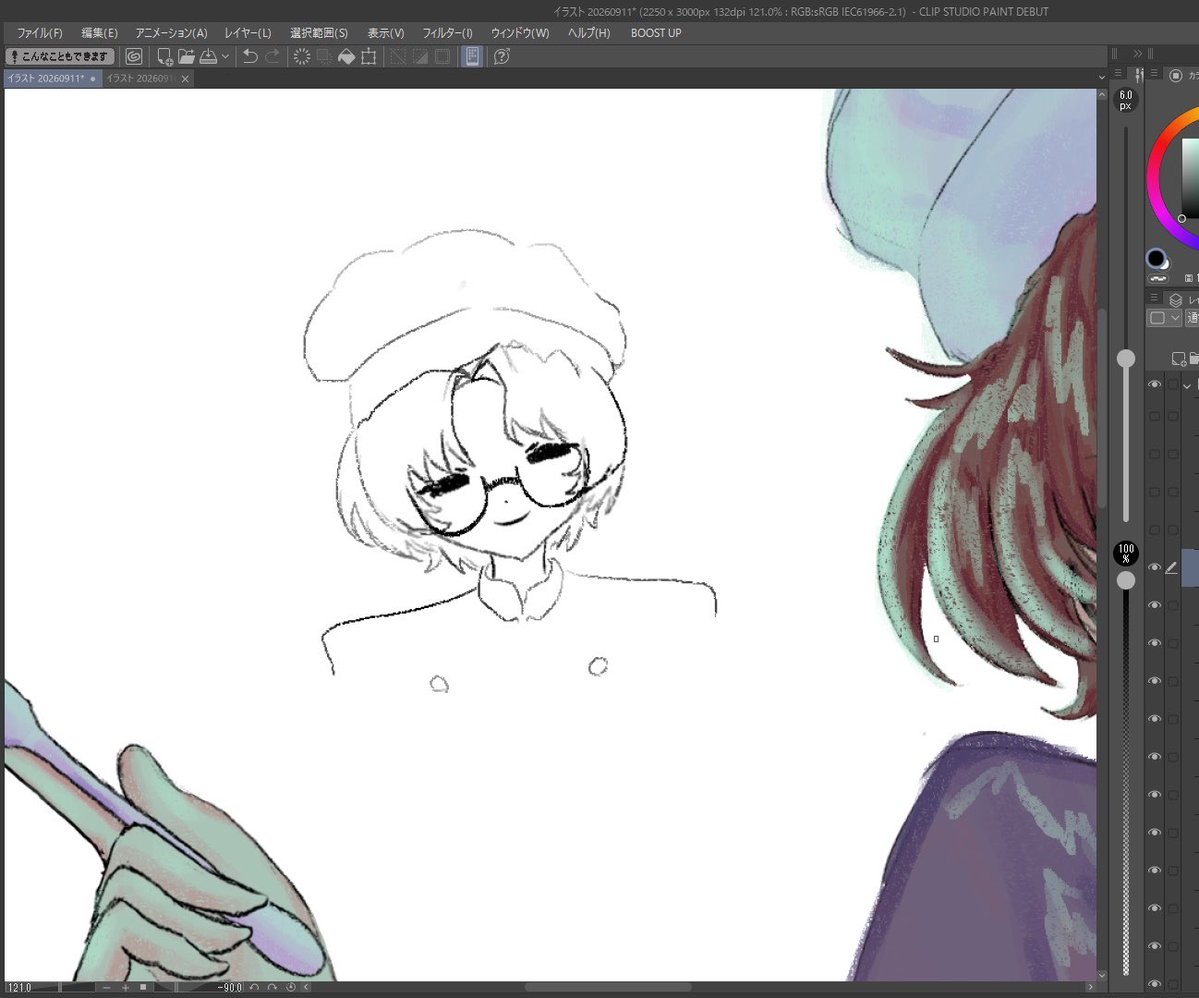Image resolution: width=1199 pixels, height=998 pixels.
Task: Select the main drawing color swatch
Action: click(1155, 258)
